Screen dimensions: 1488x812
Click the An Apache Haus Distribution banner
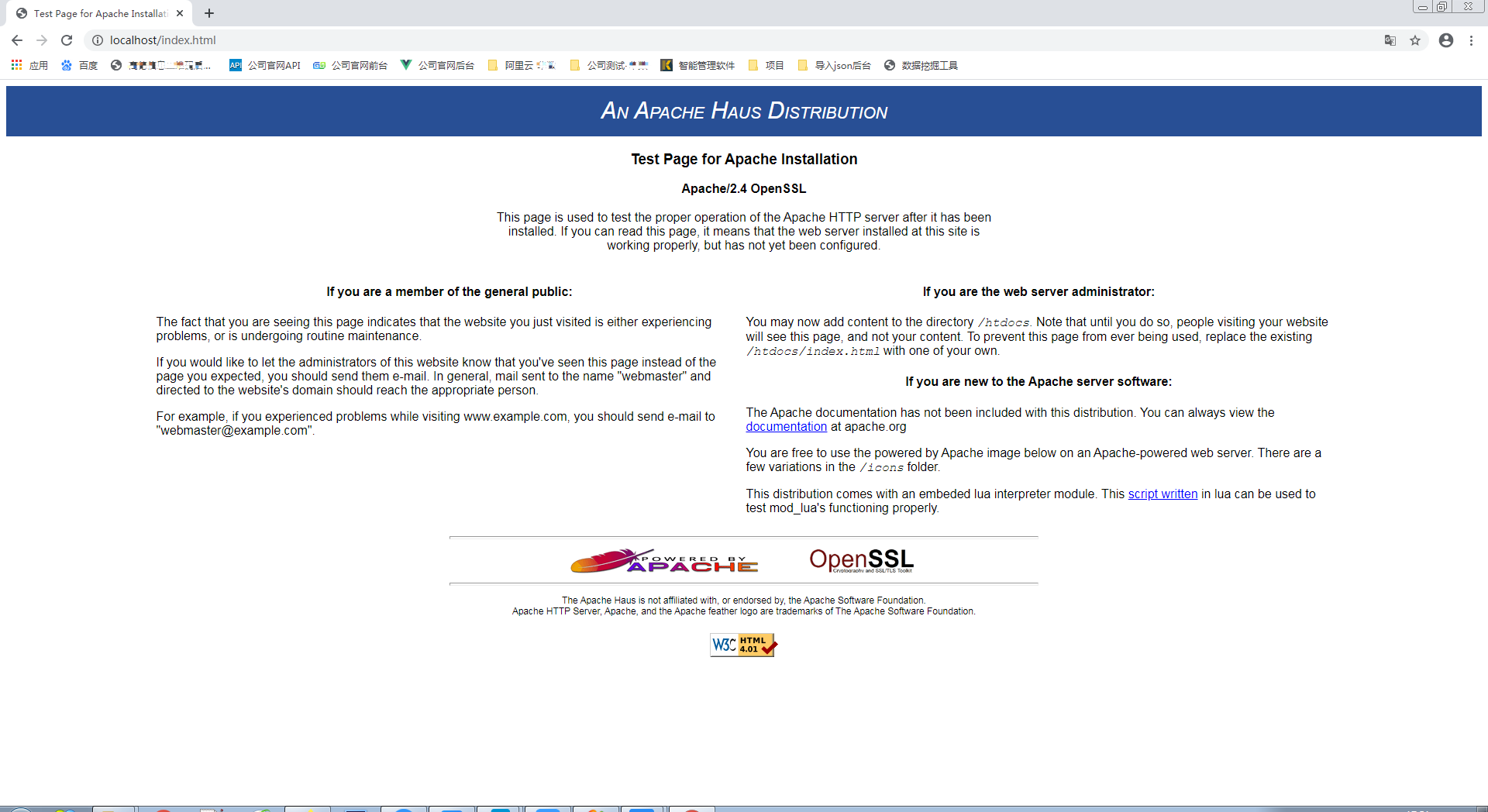[x=744, y=111]
